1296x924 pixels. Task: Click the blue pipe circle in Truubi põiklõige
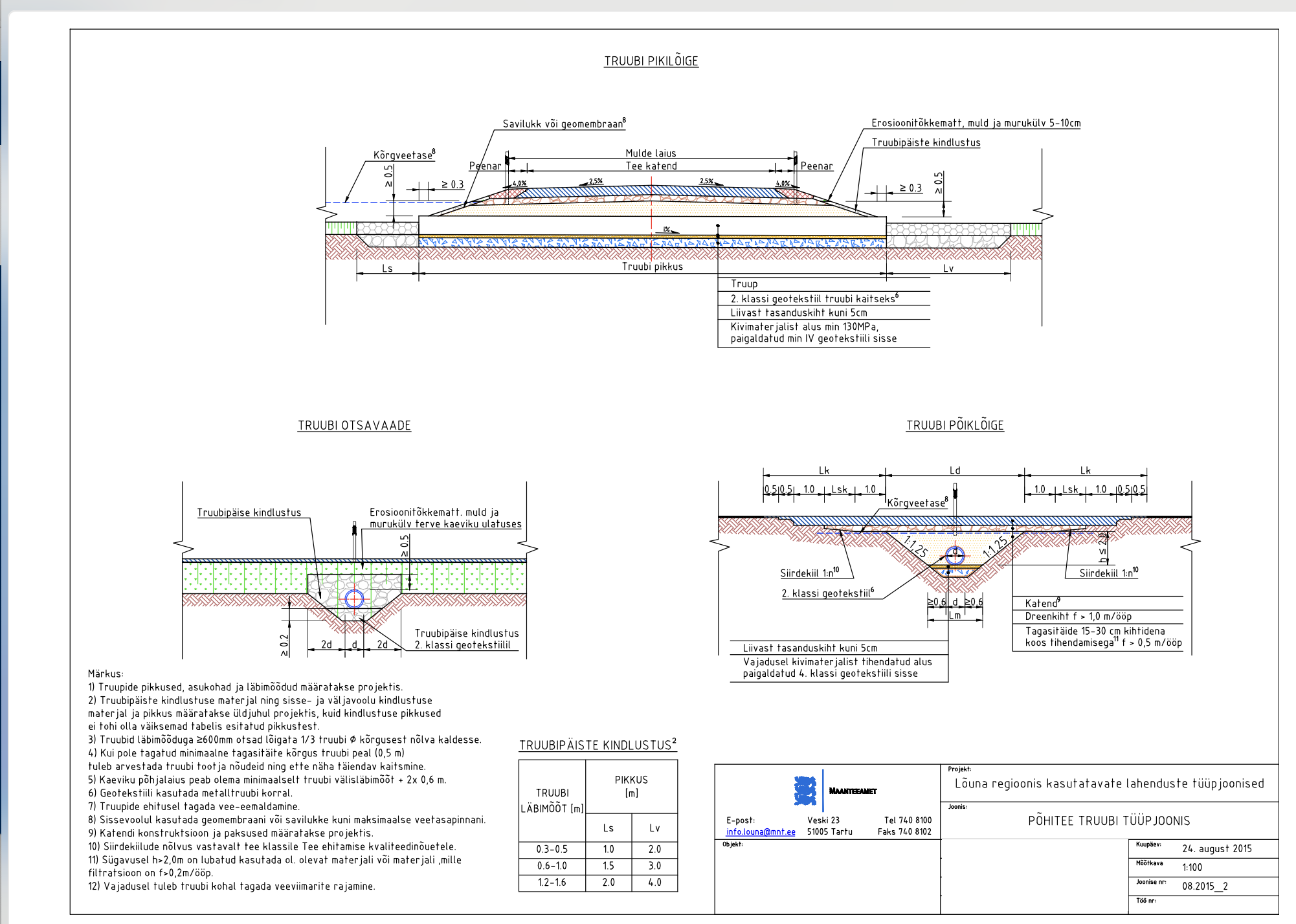(955, 555)
